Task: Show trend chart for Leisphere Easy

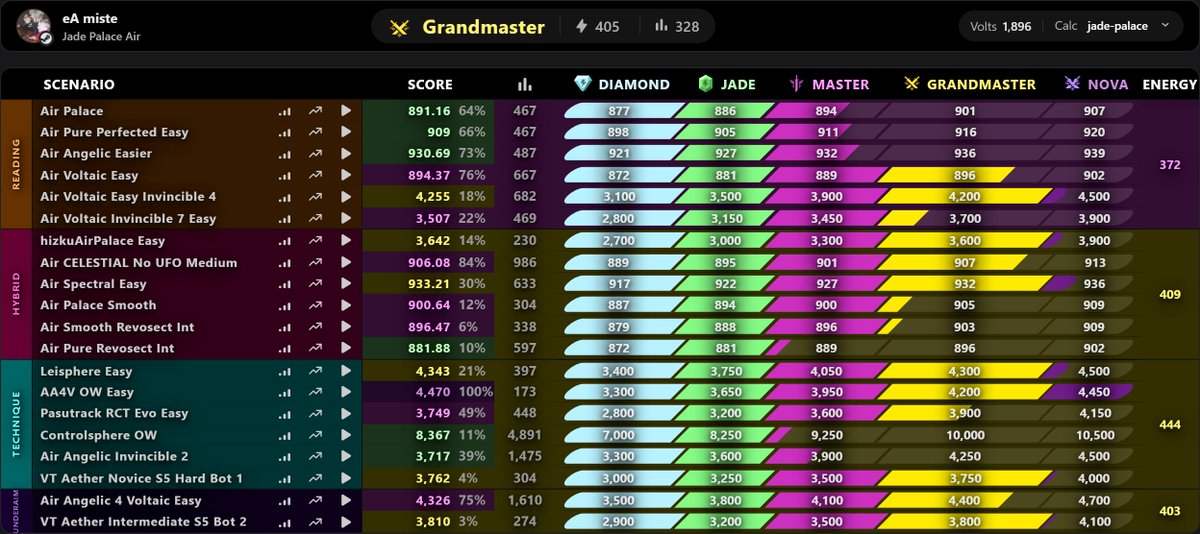Action: tap(316, 371)
